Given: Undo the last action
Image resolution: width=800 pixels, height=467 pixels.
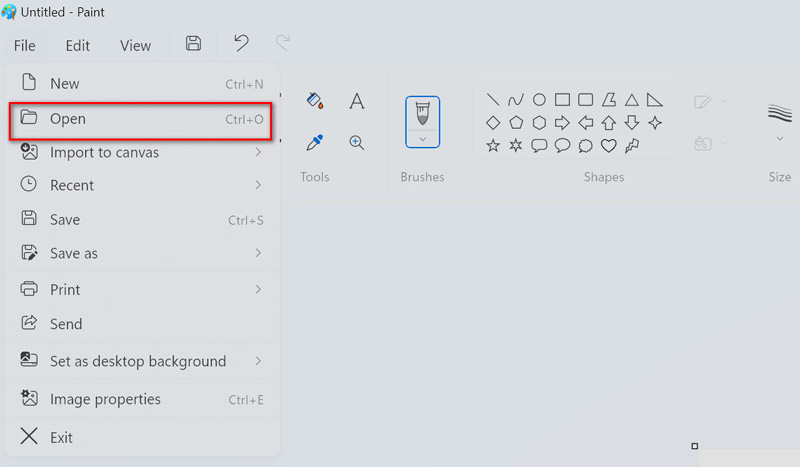Looking at the screenshot, I should click(241, 43).
